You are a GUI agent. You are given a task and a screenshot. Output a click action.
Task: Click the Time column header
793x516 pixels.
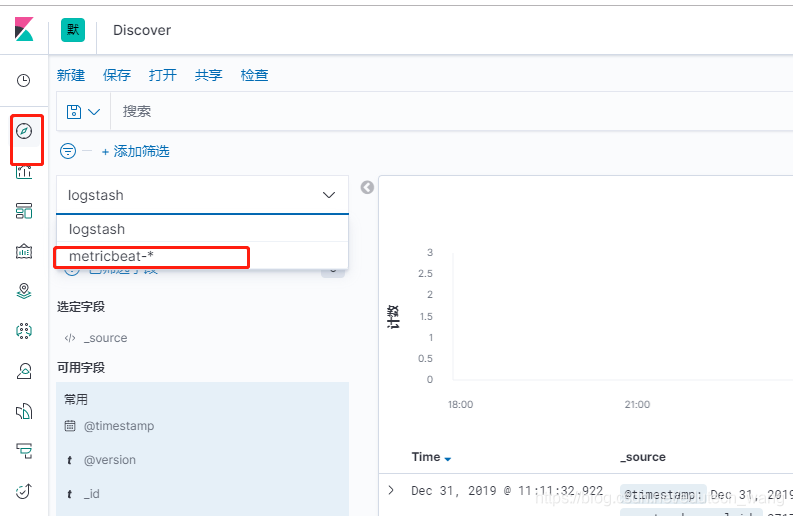coord(426,457)
